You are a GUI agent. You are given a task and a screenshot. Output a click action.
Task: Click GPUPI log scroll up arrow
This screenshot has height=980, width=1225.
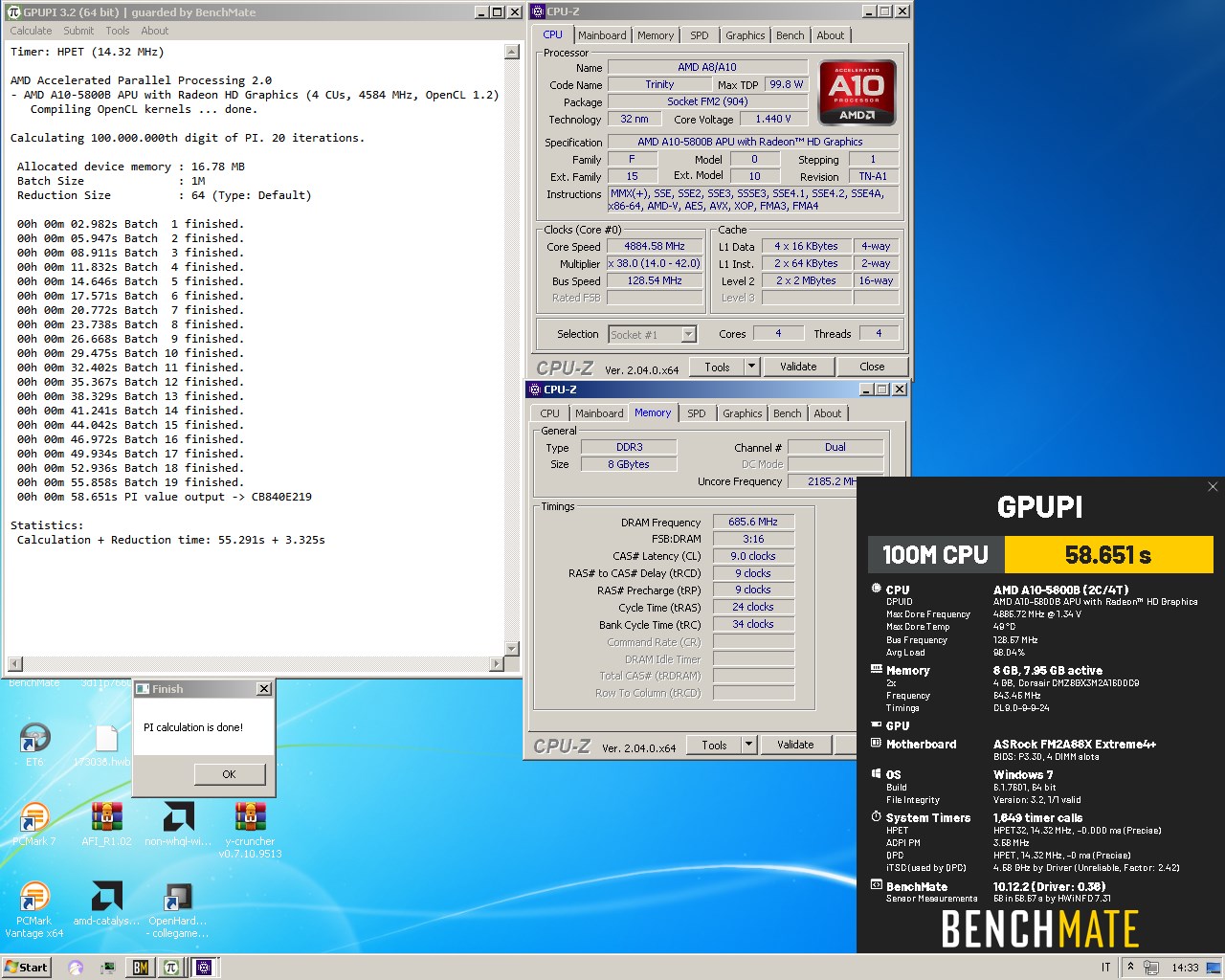pyautogui.click(x=512, y=52)
